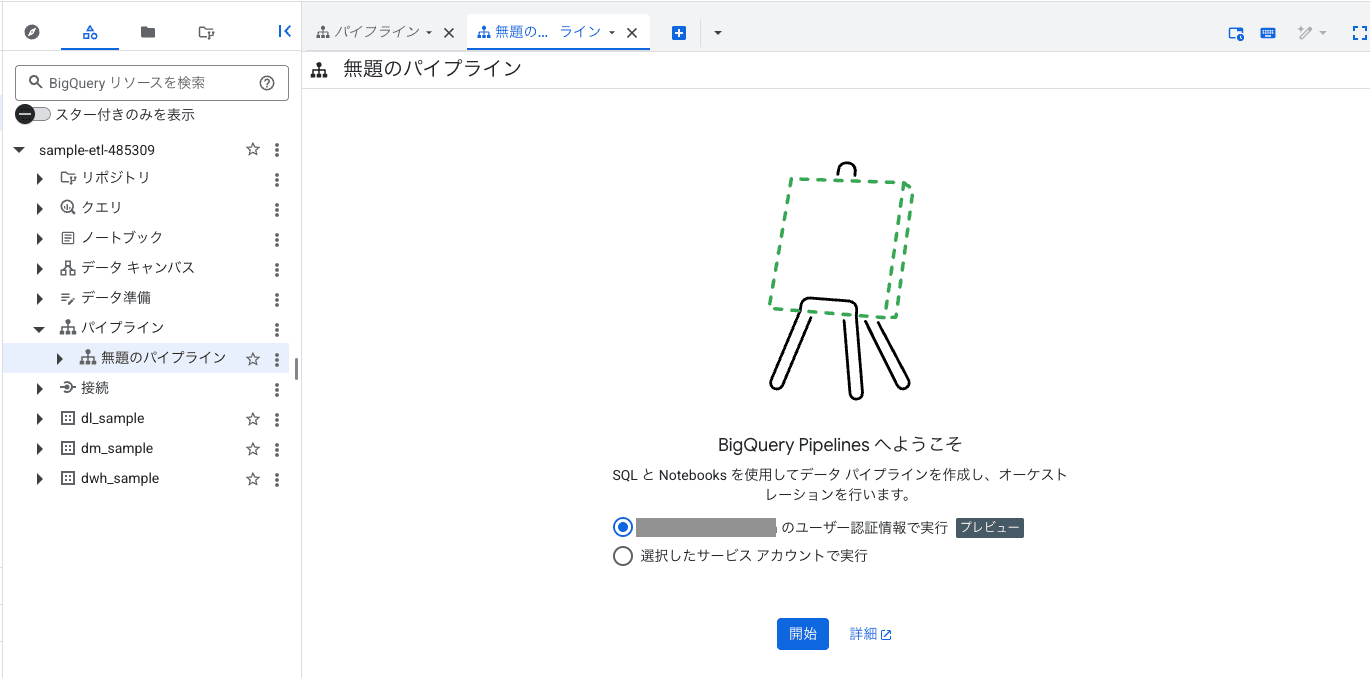1370x678 pixels.
Task: Collapse the sample-etl-485309 project tree
Action: pyautogui.click(x=20, y=149)
